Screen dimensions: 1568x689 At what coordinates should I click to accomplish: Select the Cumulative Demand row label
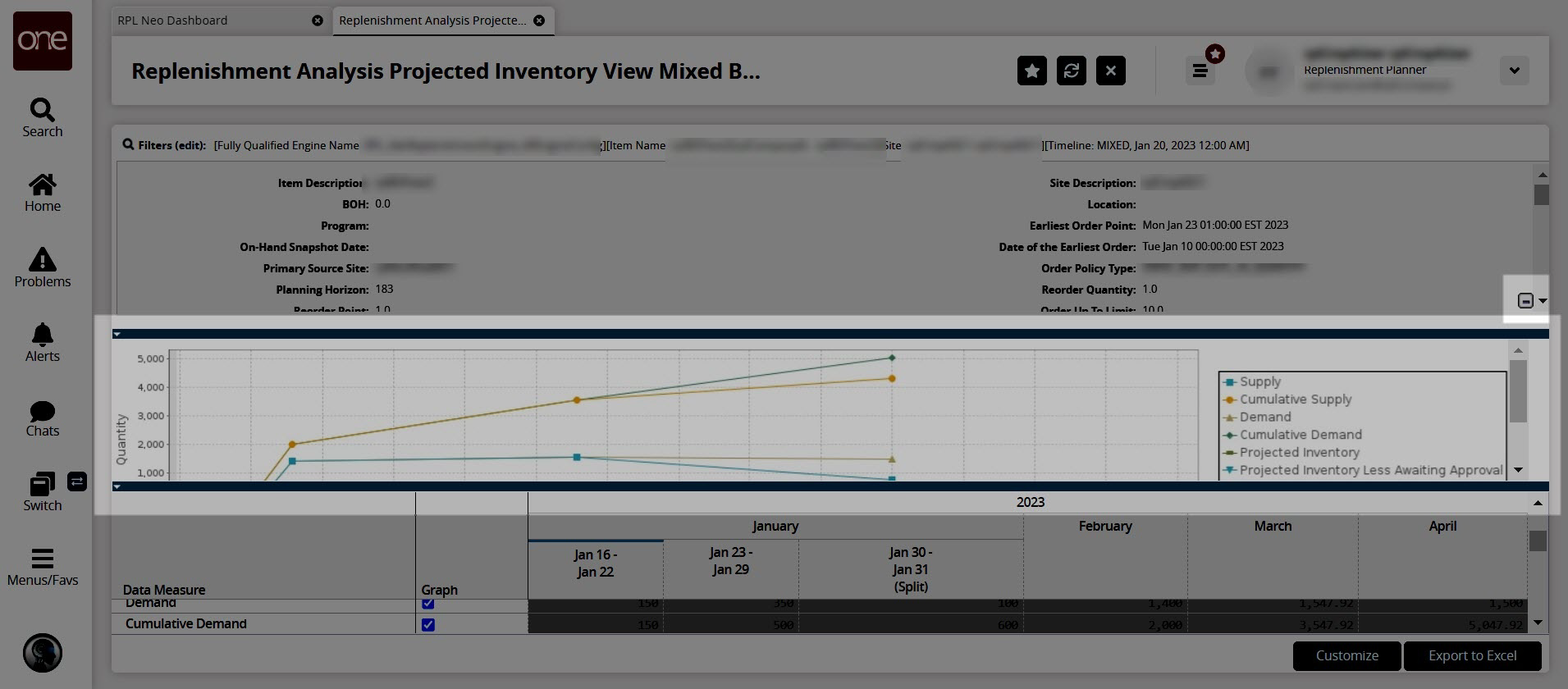point(186,624)
